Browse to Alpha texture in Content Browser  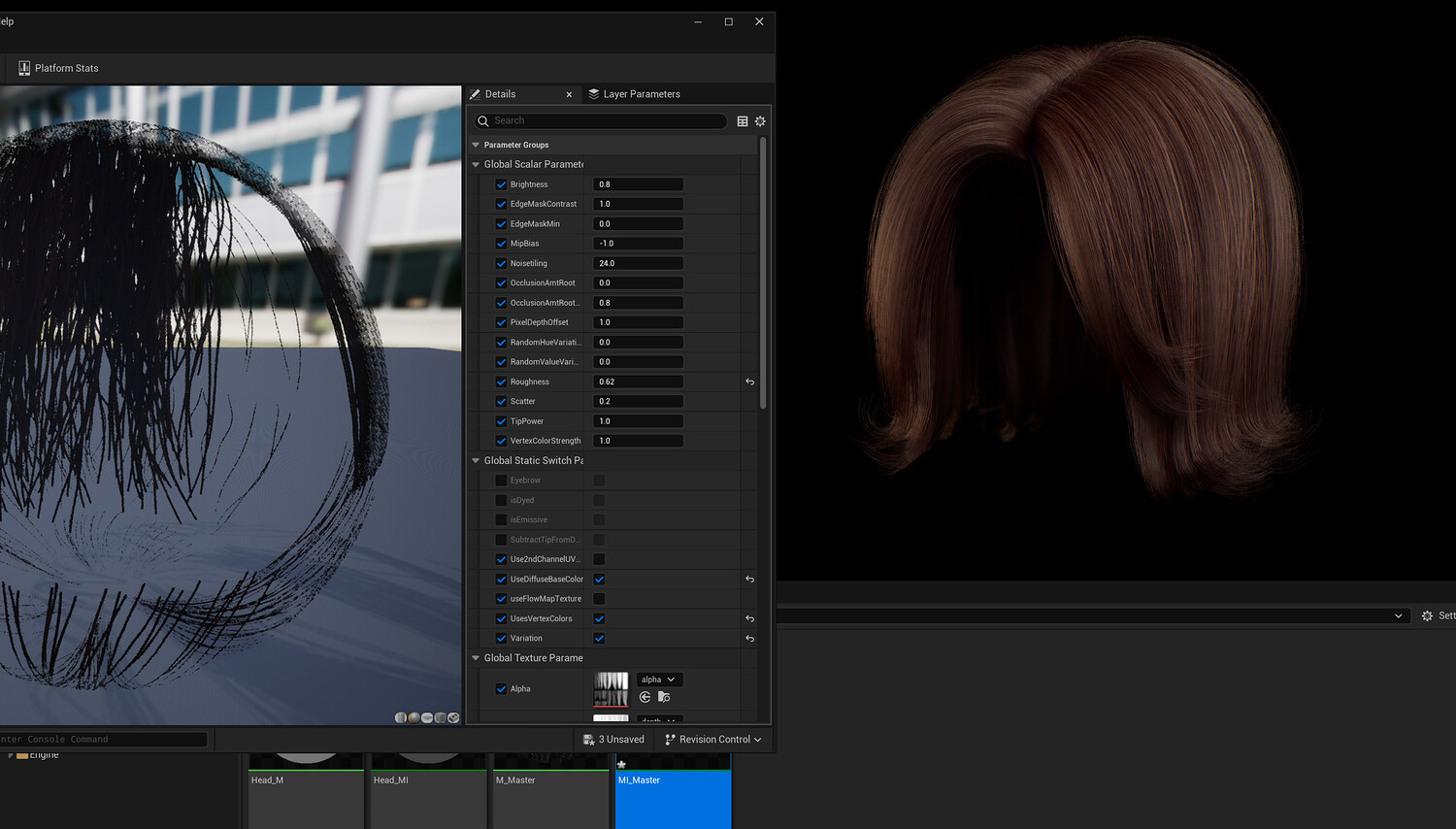(x=664, y=697)
